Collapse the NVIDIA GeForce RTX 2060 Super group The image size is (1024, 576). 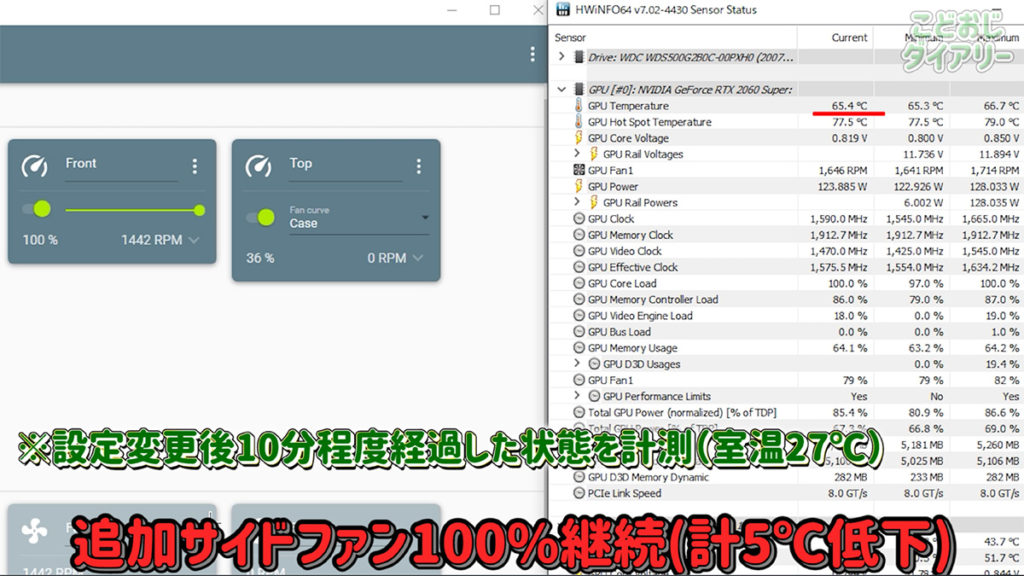(562, 90)
